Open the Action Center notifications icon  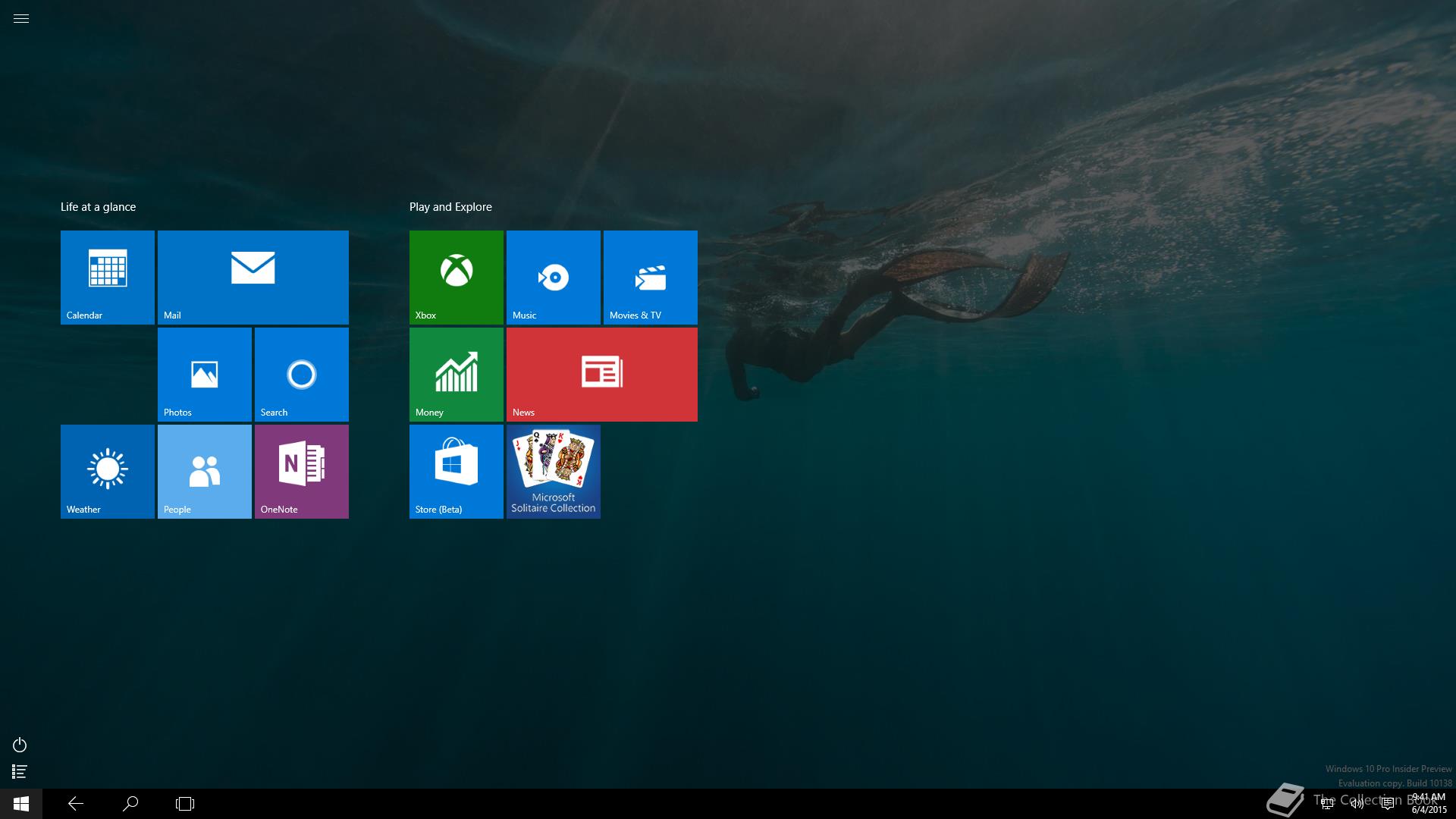click(1388, 804)
